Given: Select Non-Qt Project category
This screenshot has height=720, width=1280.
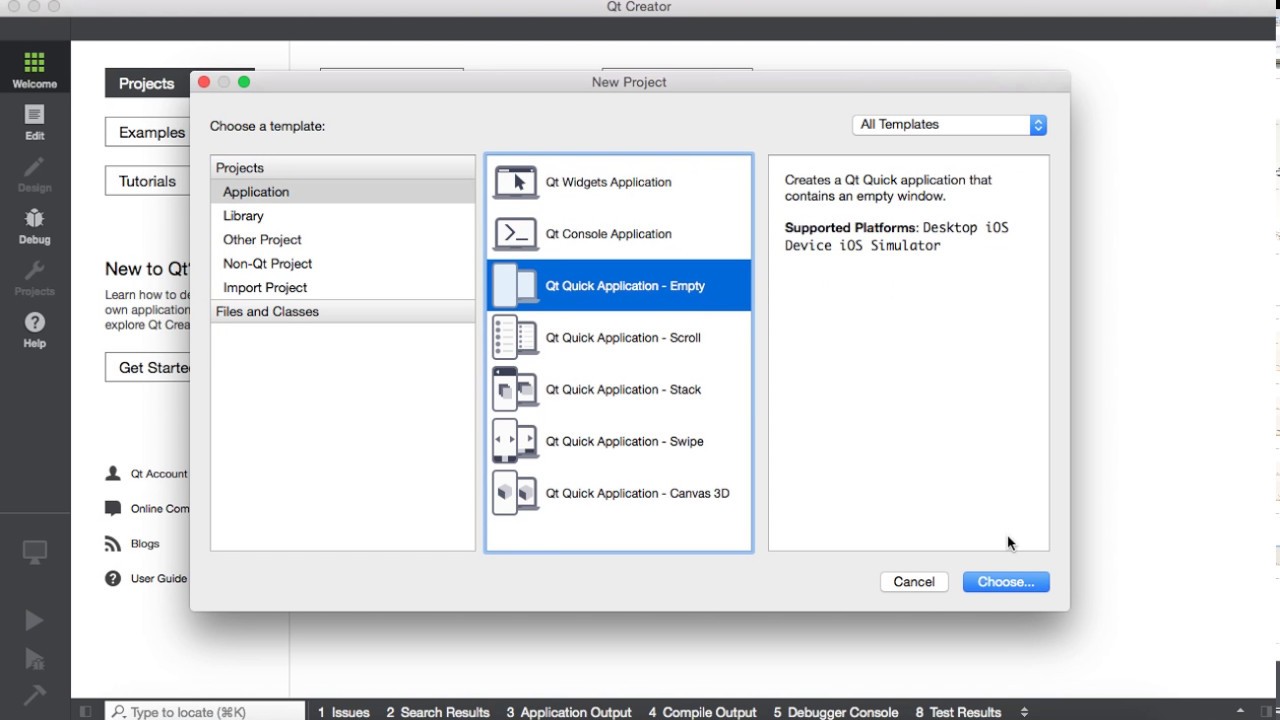Looking at the screenshot, I should [343, 264].
